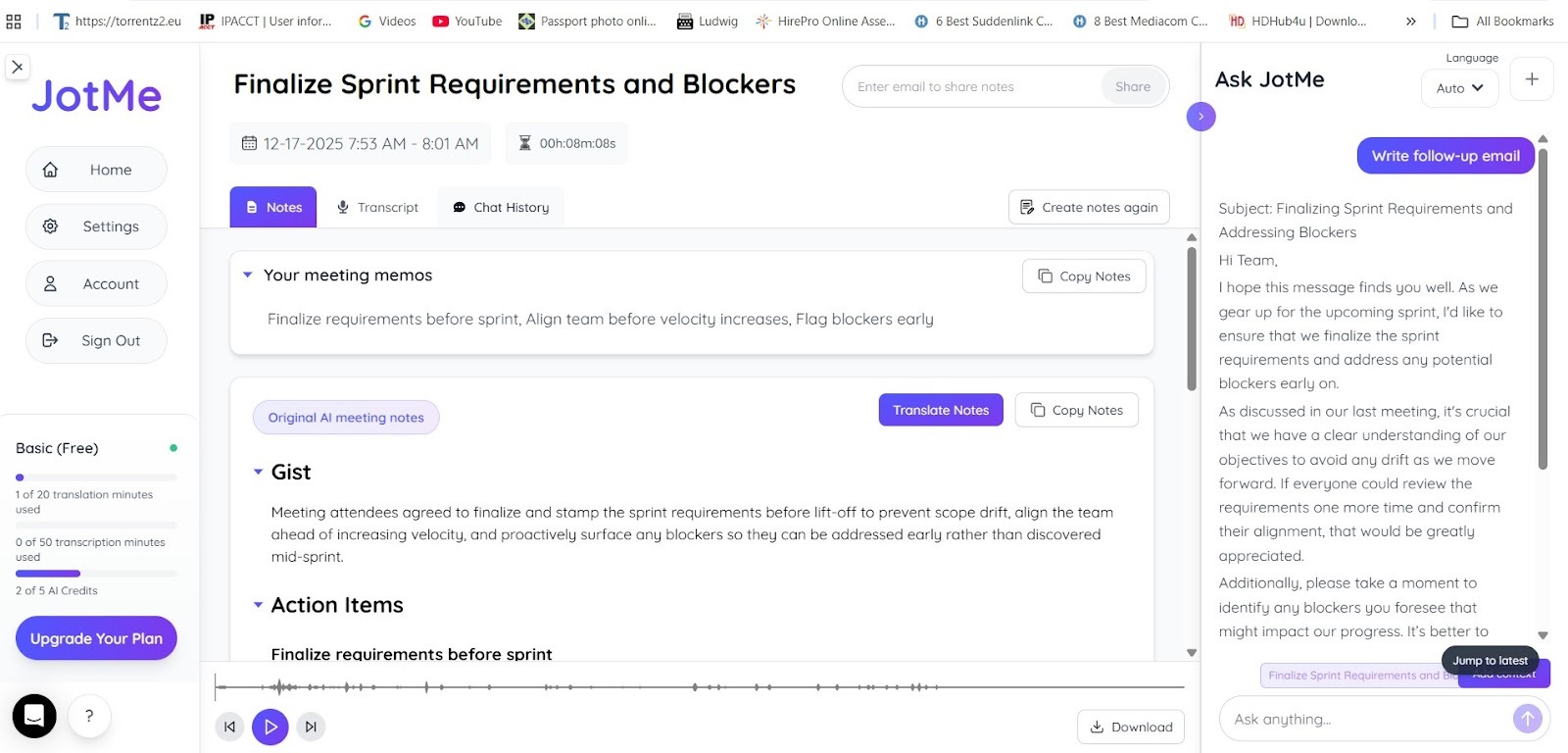Collapse the Action Items section
This screenshot has height=753, width=1568.
pos(259,605)
